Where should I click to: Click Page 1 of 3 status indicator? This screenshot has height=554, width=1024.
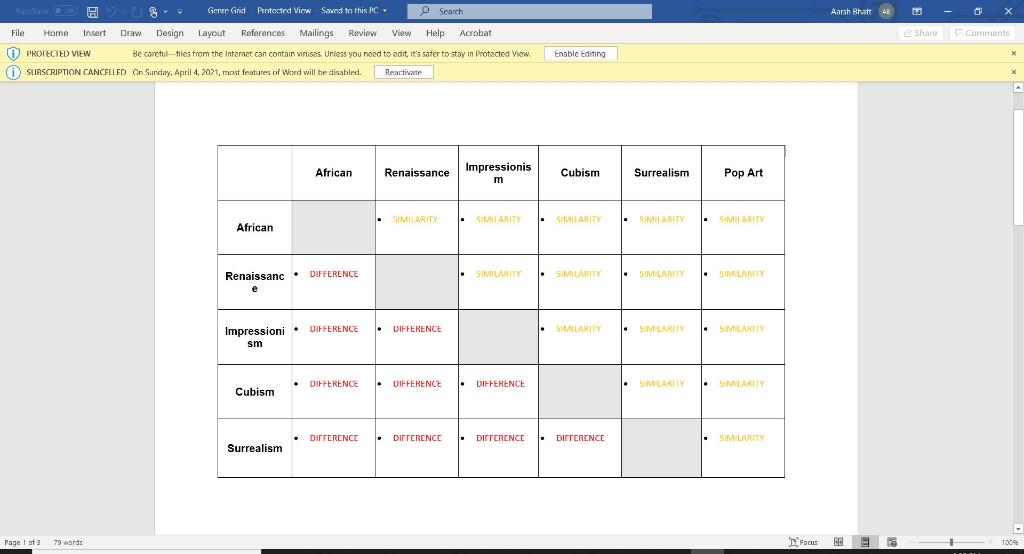click(x=22, y=542)
